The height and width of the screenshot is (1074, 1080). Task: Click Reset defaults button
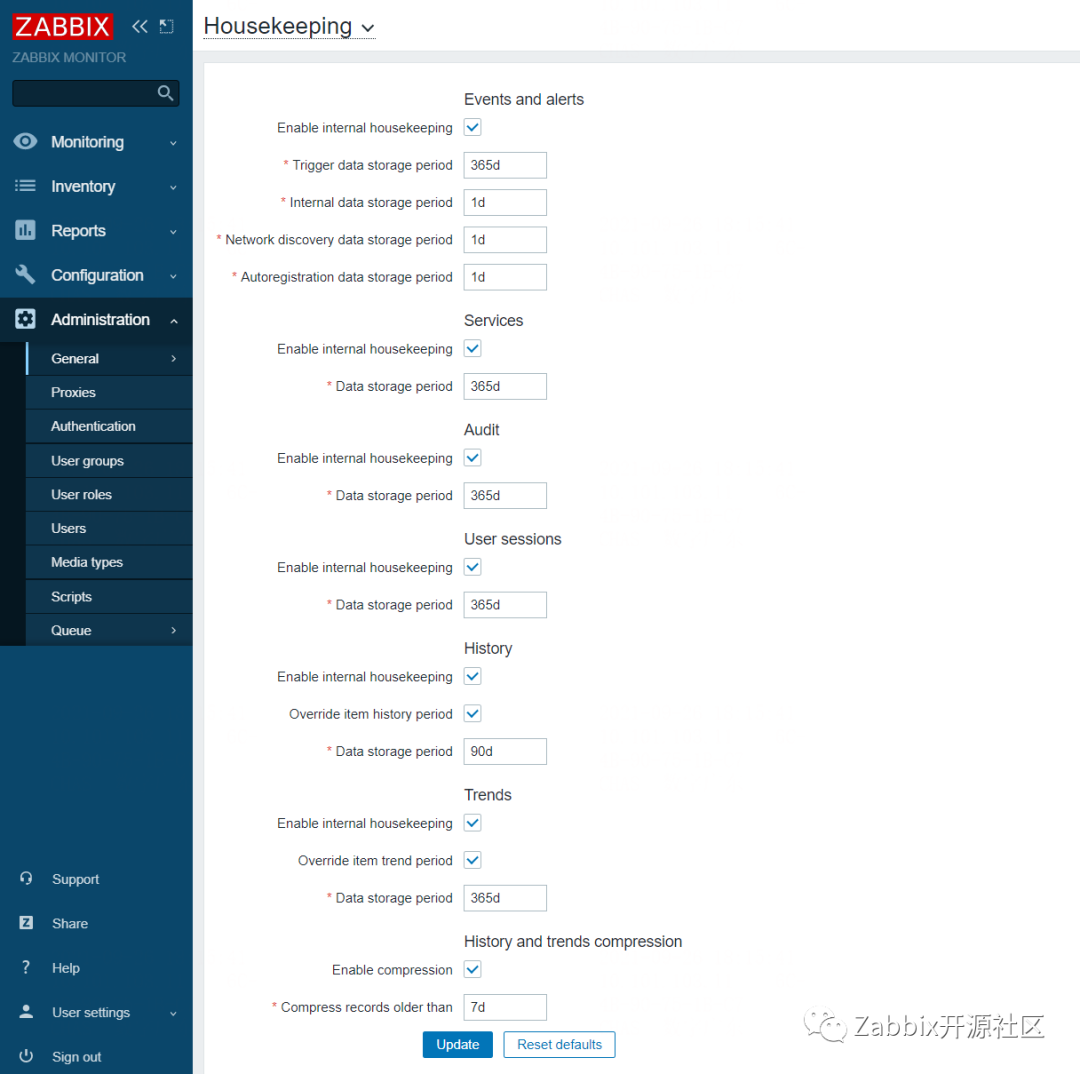[559, 1044]
